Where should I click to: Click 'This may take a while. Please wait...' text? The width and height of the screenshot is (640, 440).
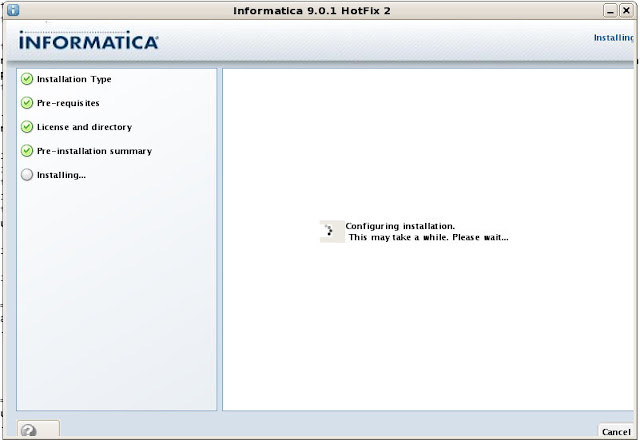[x=429, y=237]
